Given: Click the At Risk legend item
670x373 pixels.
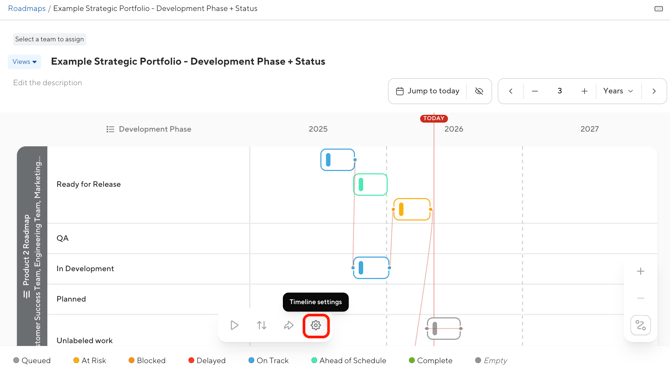Looking at the screenshot, I should 90,361.
